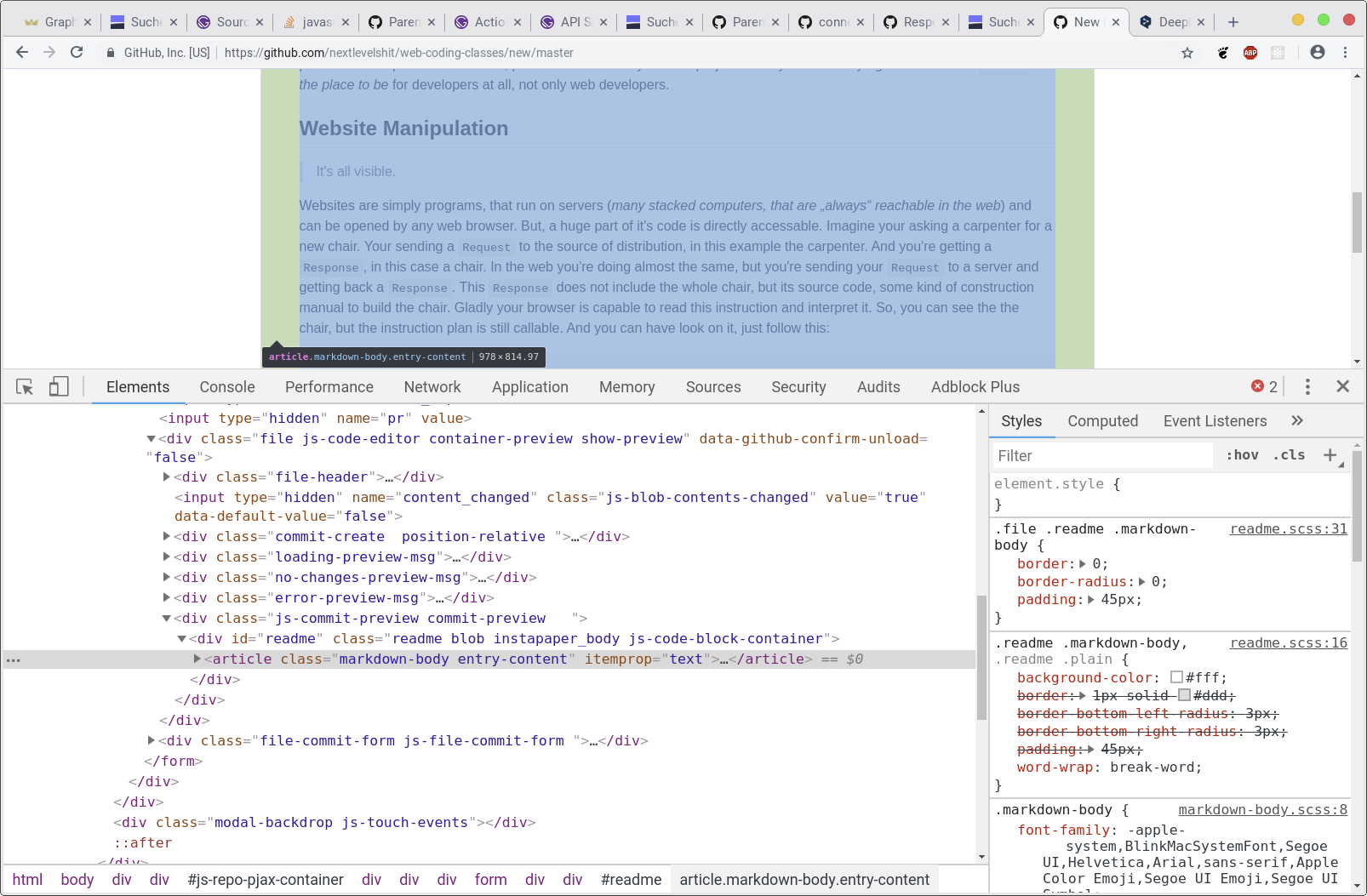
Task: Collapse the js-commit-preview div node
Action: pos(167,619)
